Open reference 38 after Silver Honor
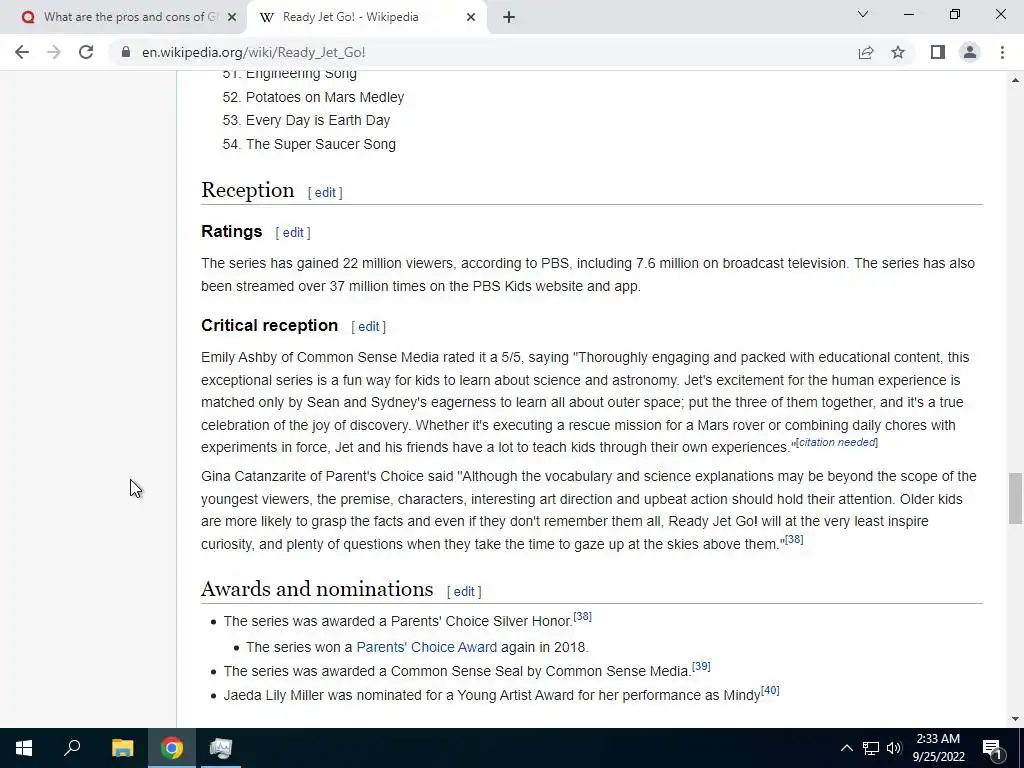The height and width of the screenshot is (768, 1024). pyautogui.click(x=583, y=616)
